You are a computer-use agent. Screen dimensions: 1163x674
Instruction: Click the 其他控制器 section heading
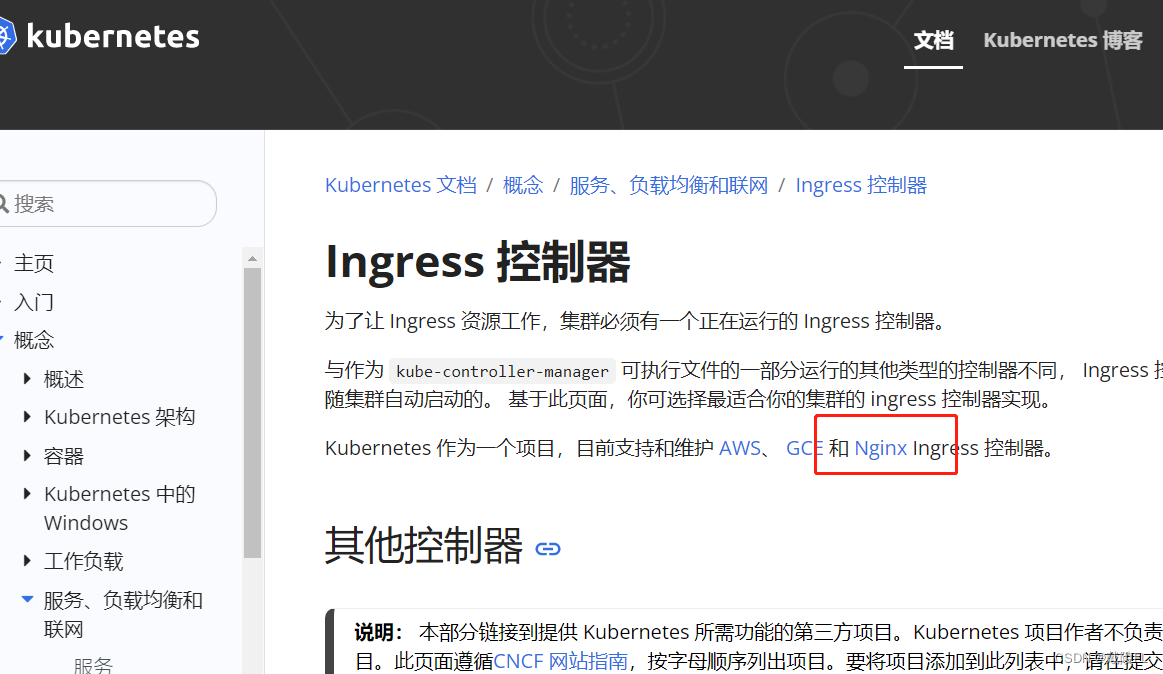click(424, 546)
